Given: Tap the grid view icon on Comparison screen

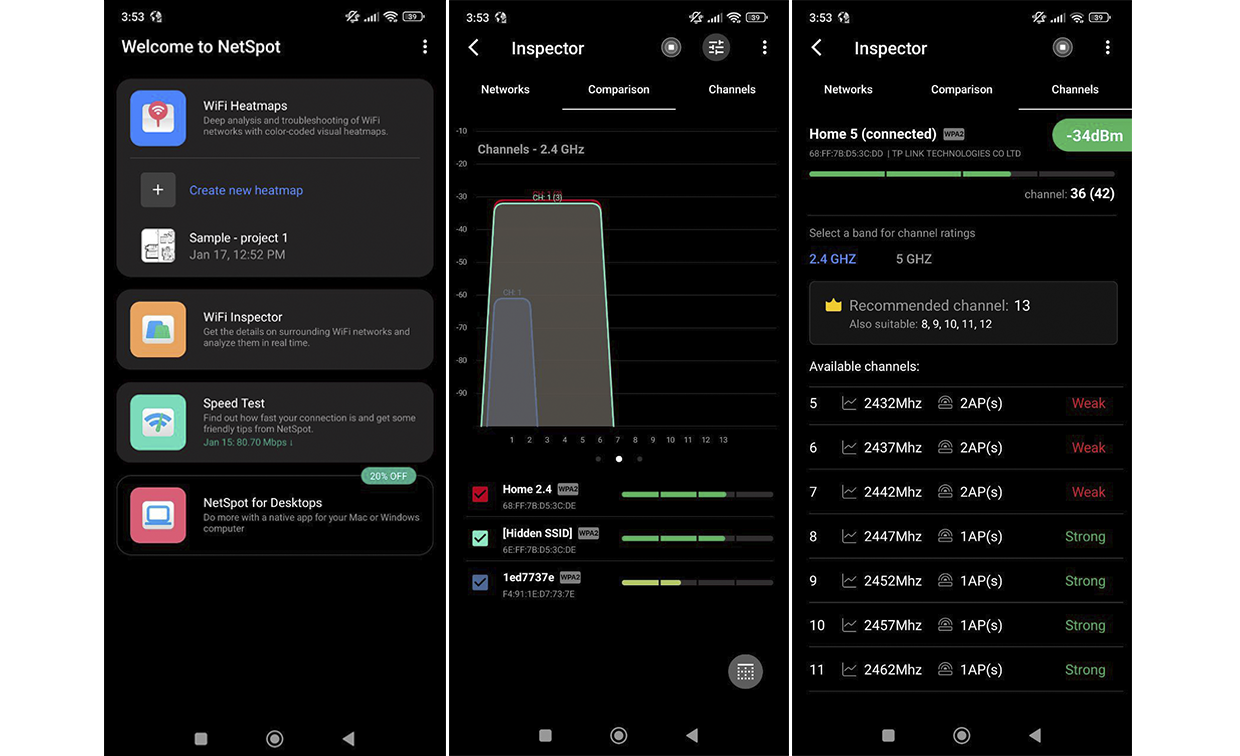Looking at the screenshot, I should click(745, 671).
